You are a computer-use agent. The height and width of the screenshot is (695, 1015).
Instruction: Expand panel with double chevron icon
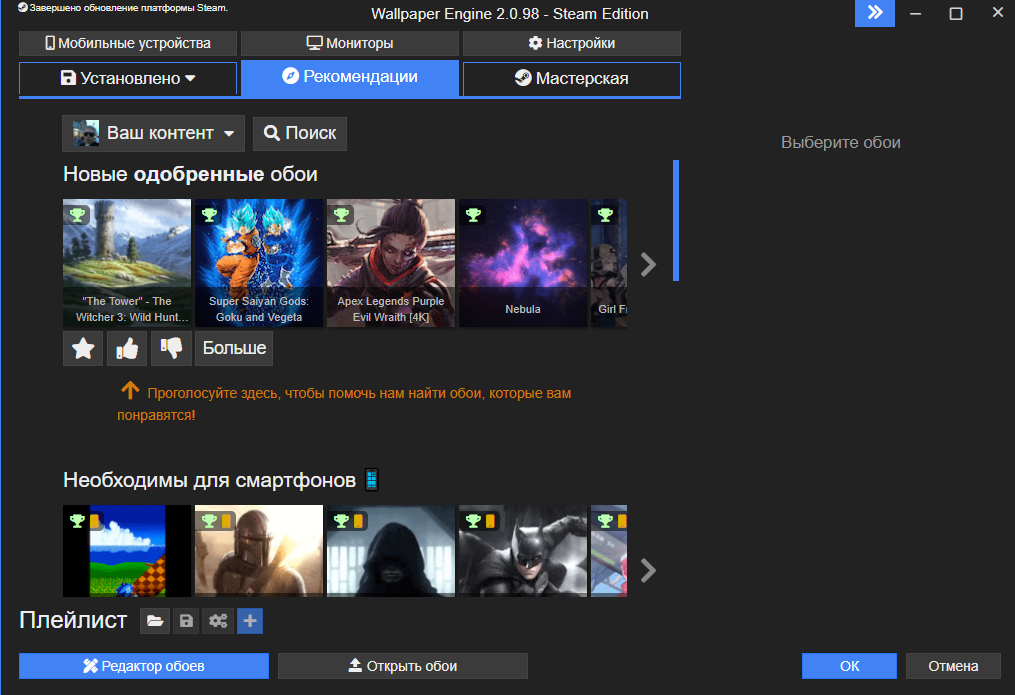tap(875, 13)
